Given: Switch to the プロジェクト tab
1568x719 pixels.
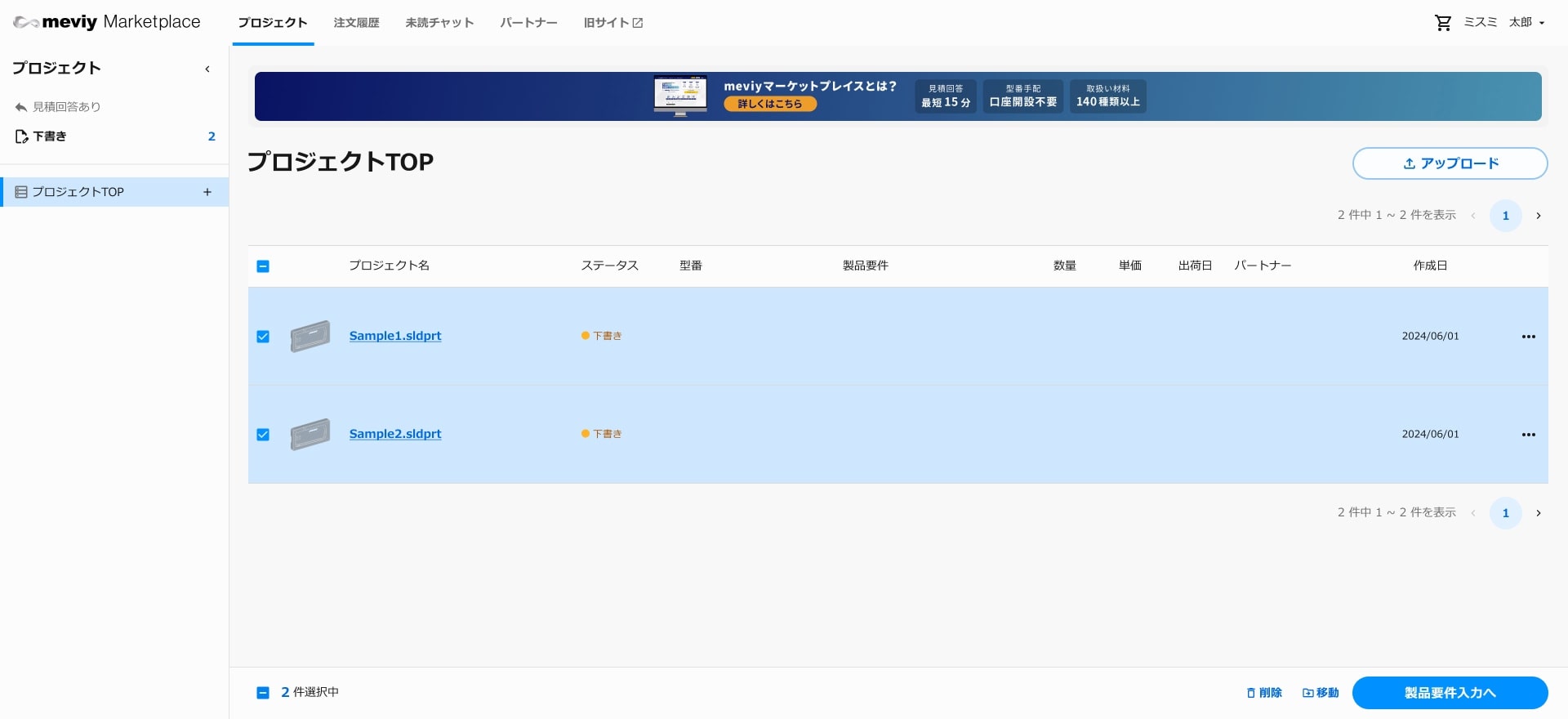Looking at the screenshot, I should coord(273,22).
